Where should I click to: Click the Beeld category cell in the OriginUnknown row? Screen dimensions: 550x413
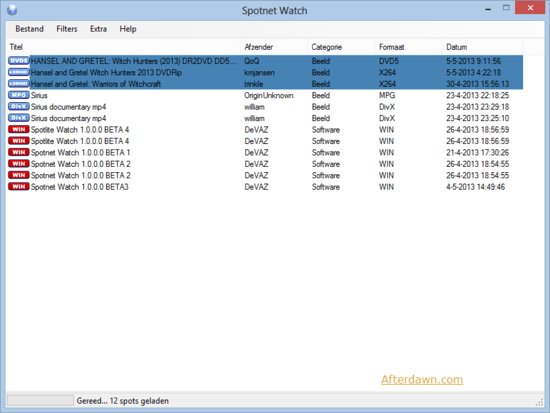click(321, 95)
